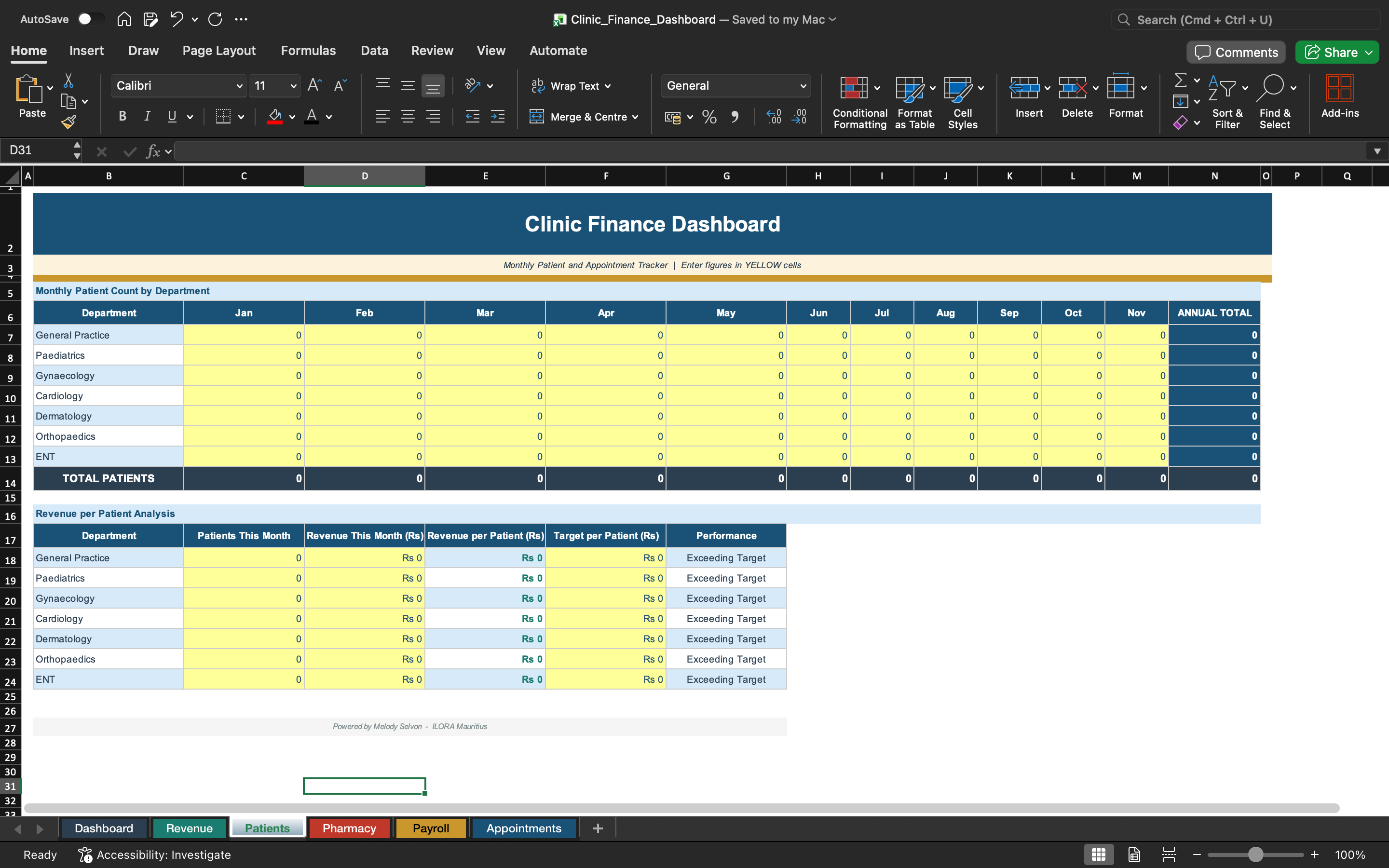Switch to Page Layout view in status bar
The image size is (1389, 868).
coord(1134,854)
